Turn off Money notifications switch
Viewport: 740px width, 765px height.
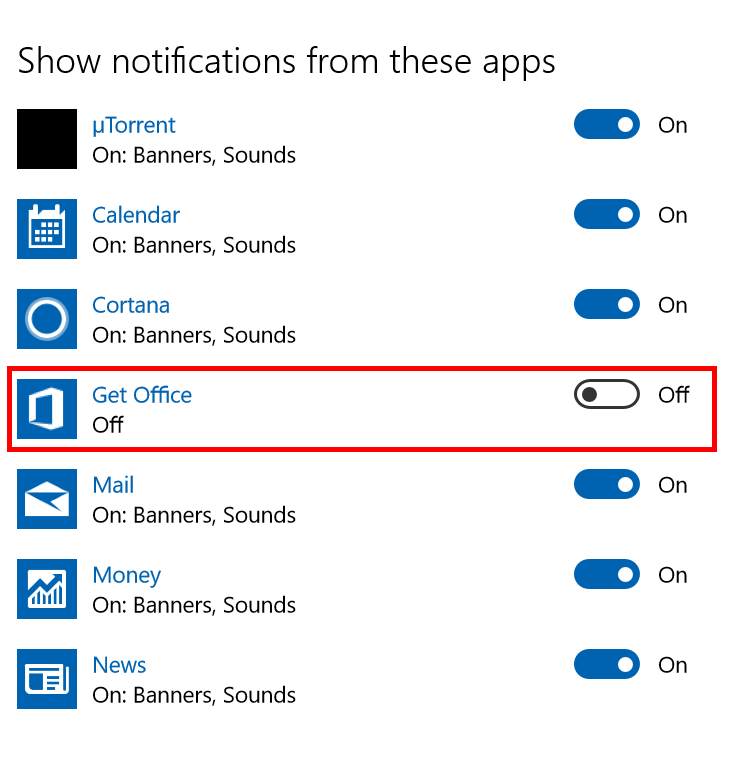click(x=606, y=575)
